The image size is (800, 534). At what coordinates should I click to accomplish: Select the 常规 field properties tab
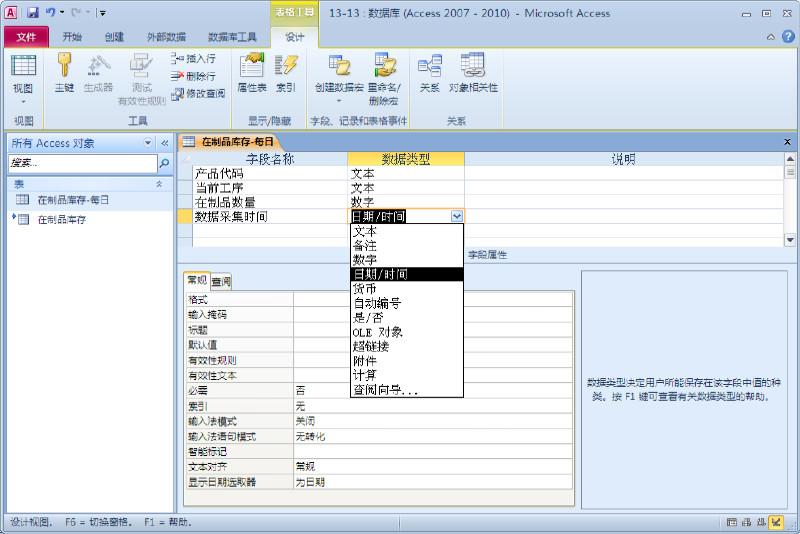click(x=197, y=280)
